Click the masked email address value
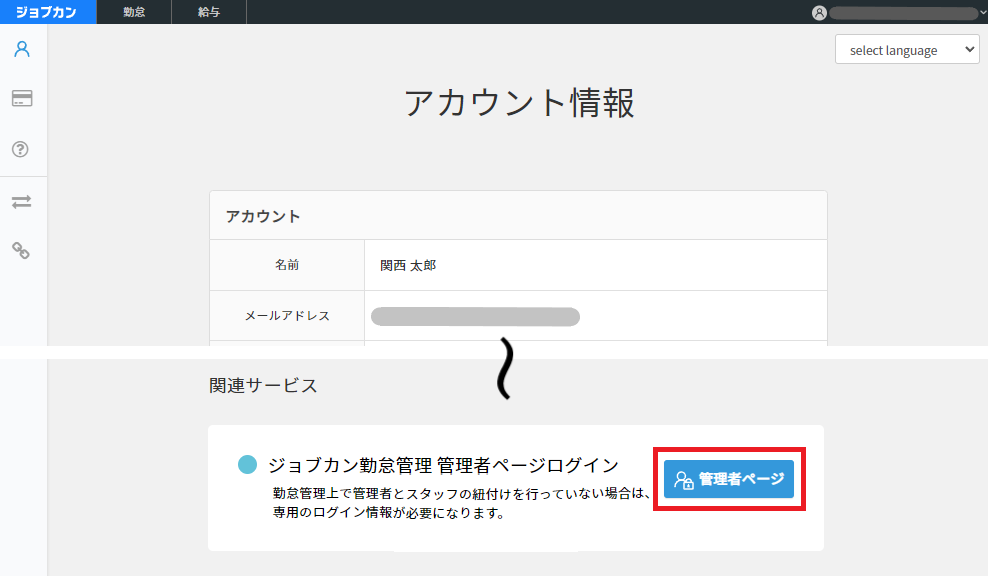This screenshot has width=988, height=576. [x=475, y=316]
